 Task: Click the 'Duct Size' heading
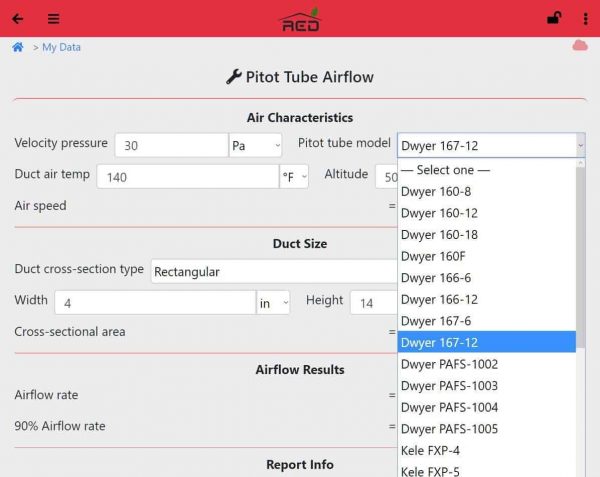(x=300, y=244)
